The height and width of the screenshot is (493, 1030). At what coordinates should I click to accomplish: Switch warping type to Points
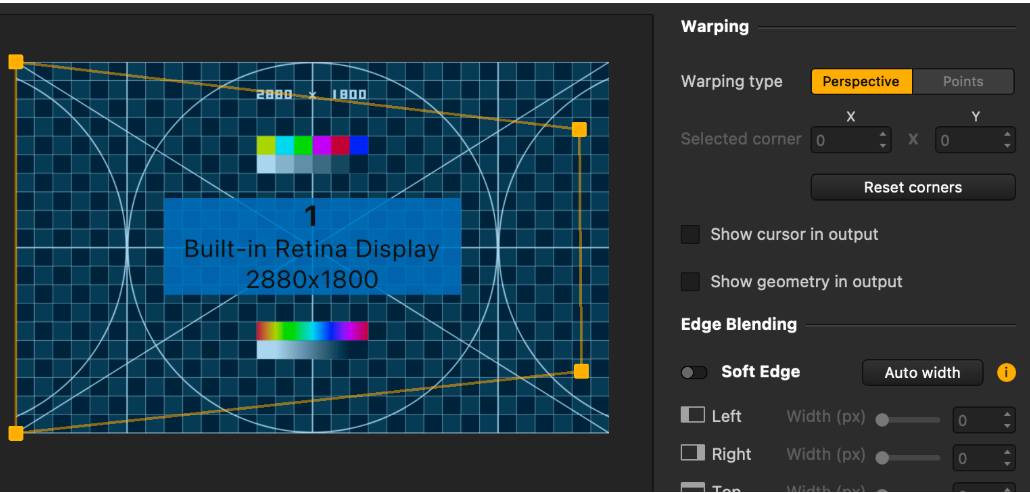pos(963,81)
